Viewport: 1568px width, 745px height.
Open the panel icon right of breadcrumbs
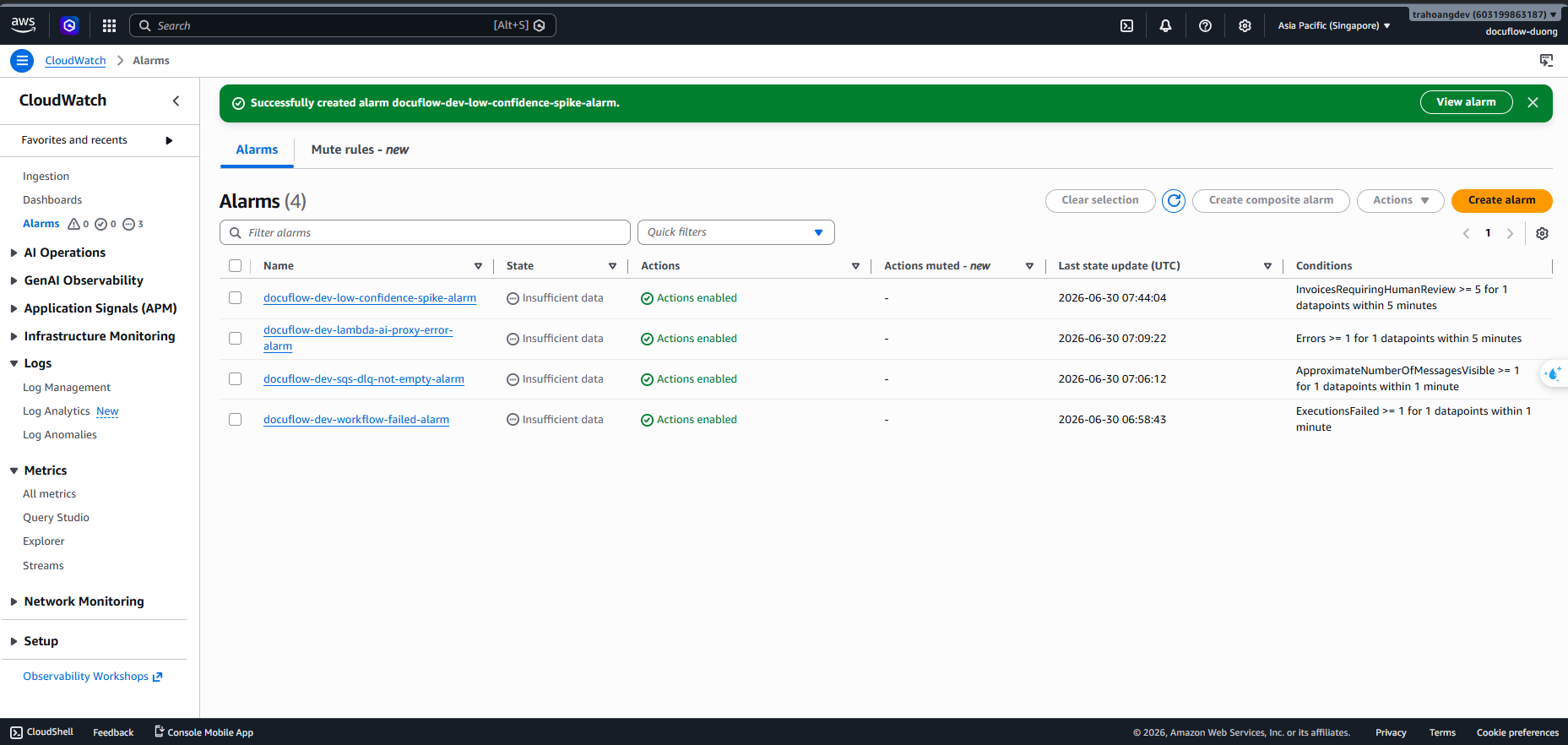pyautogui.click(x=1546, y=61)
